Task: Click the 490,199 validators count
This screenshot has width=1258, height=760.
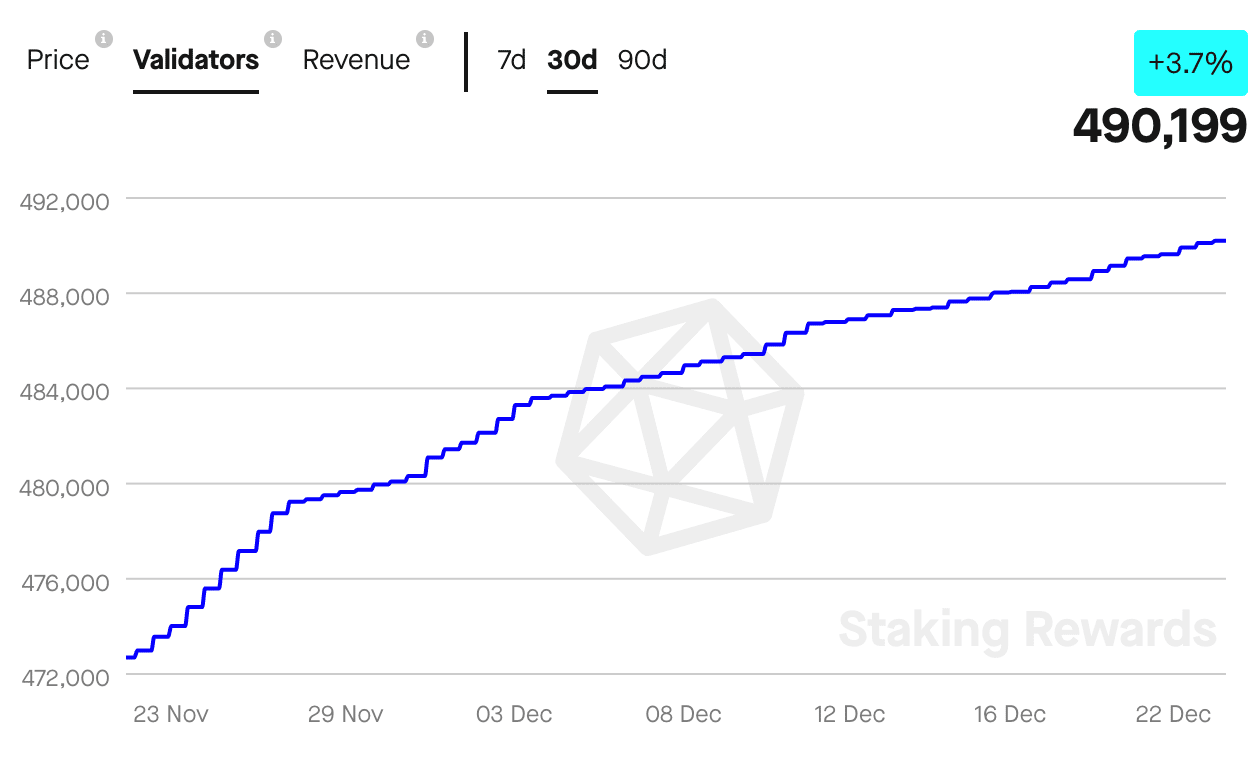Action: 1160,126
